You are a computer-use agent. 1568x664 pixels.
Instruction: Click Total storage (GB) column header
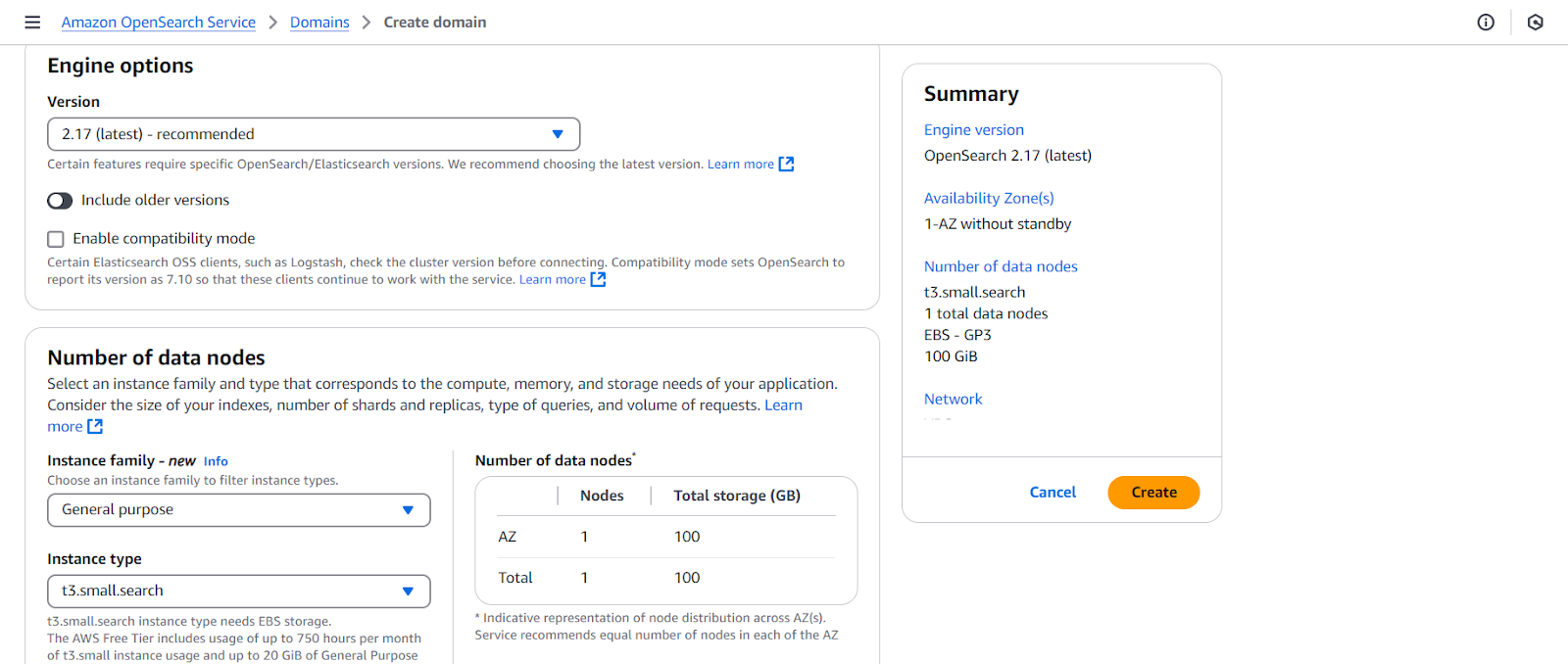pyautogui.click(x=737, y=497)
